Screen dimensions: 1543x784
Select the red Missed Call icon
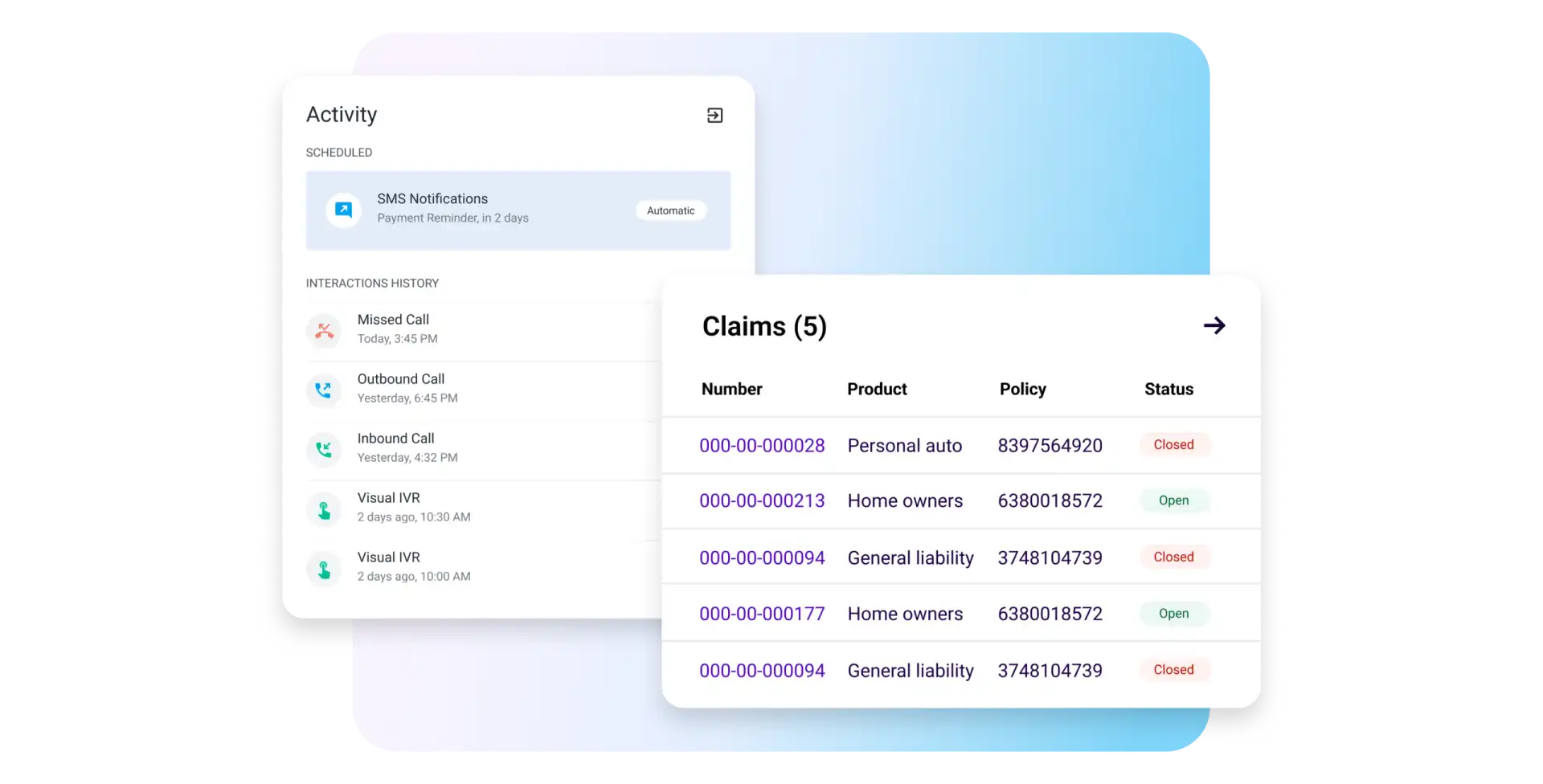point(324,330)
